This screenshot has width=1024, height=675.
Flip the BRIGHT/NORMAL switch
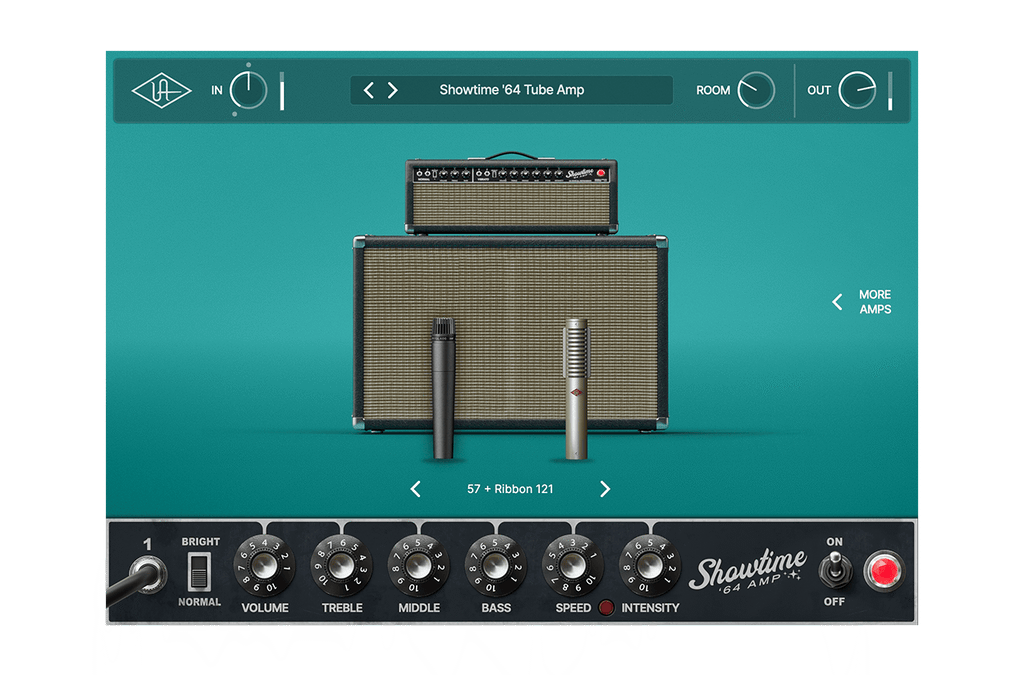(x=199, y=572)
